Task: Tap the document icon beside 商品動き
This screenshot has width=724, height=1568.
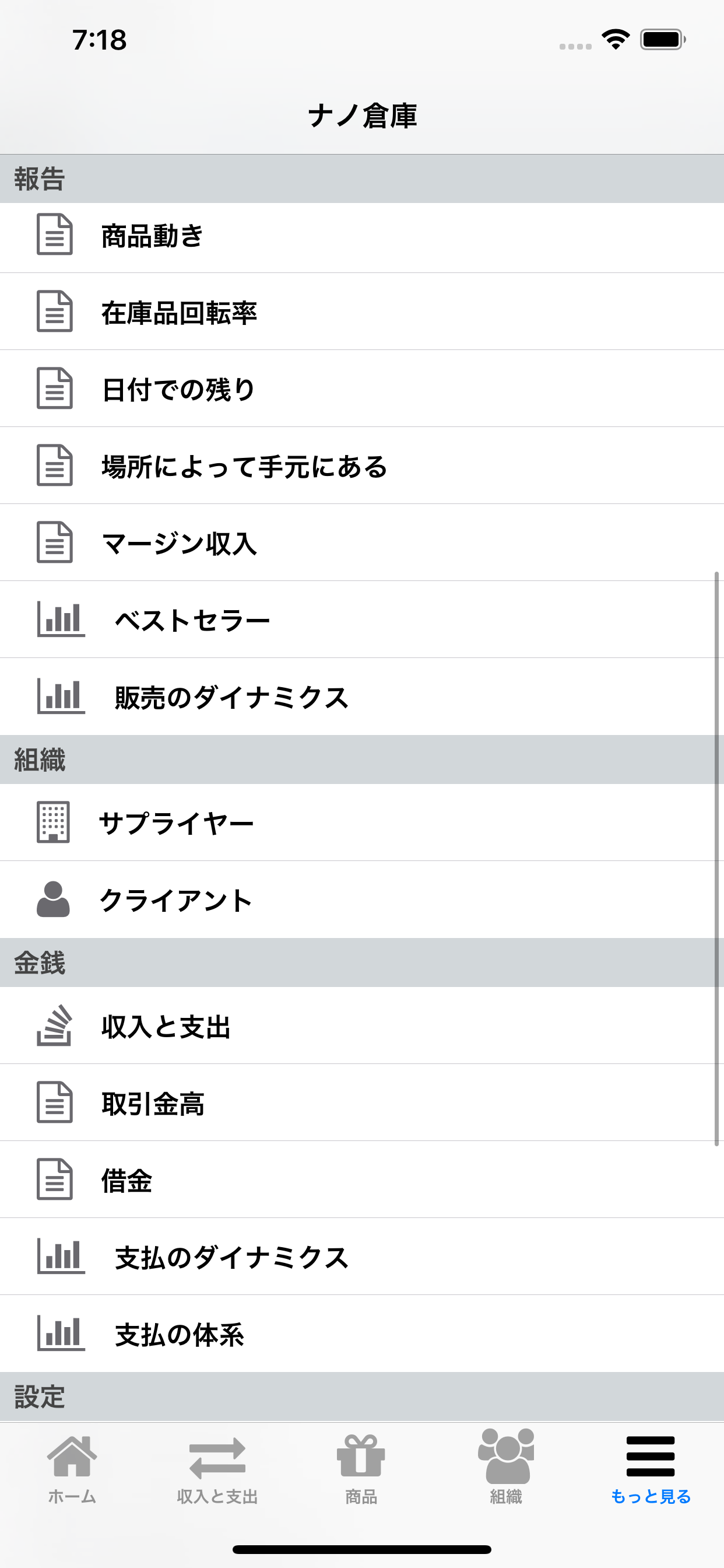Action: point(55,235)
